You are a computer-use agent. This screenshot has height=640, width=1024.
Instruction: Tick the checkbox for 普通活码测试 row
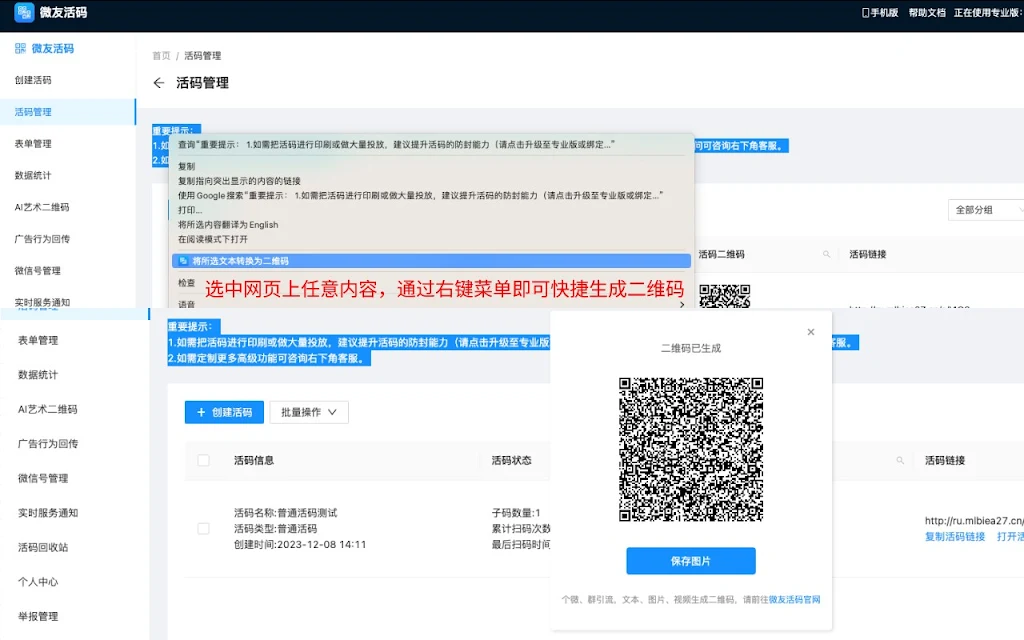204,528
